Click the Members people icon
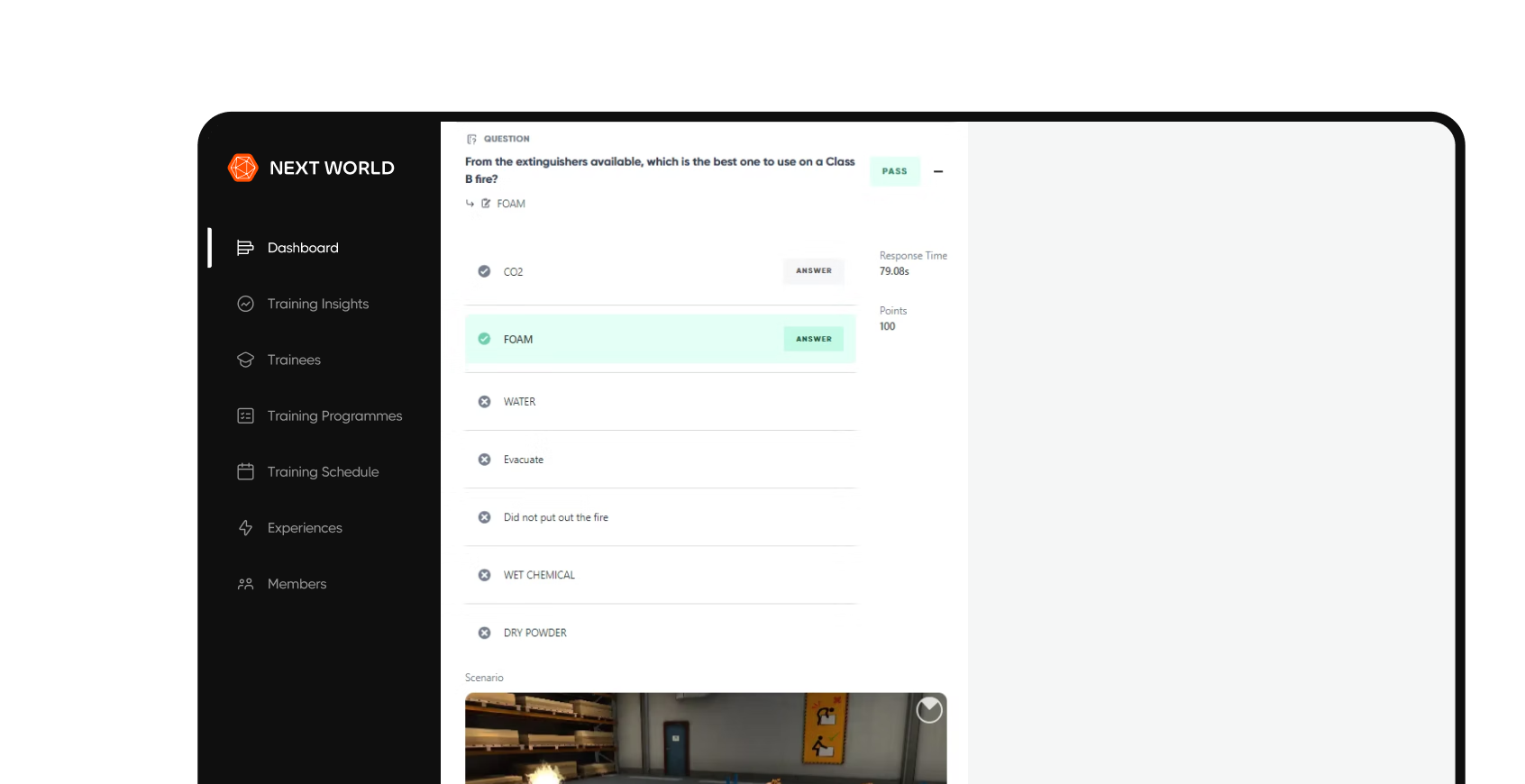1525x784 pixels. click(x=245, y=584)
